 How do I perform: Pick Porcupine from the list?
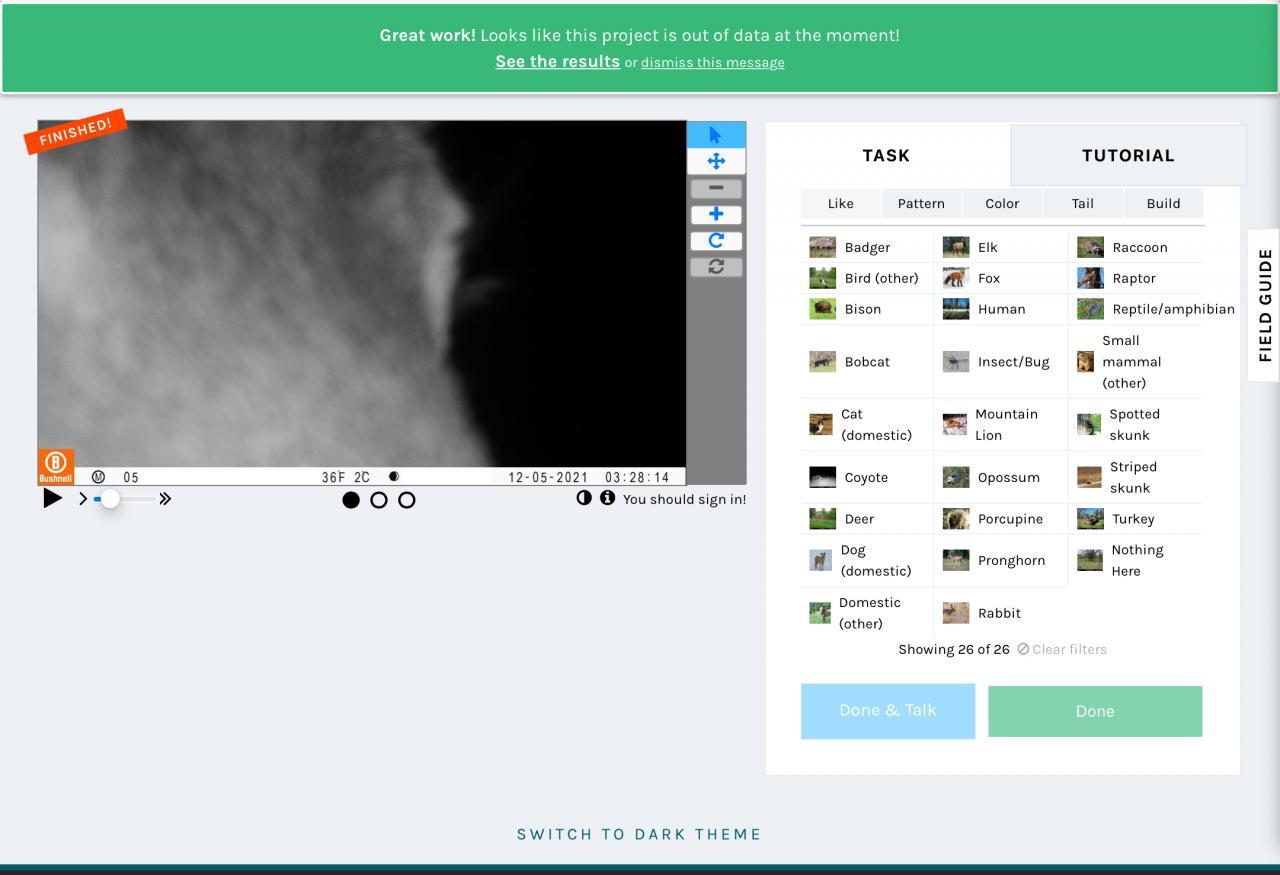coord(1001,519)
